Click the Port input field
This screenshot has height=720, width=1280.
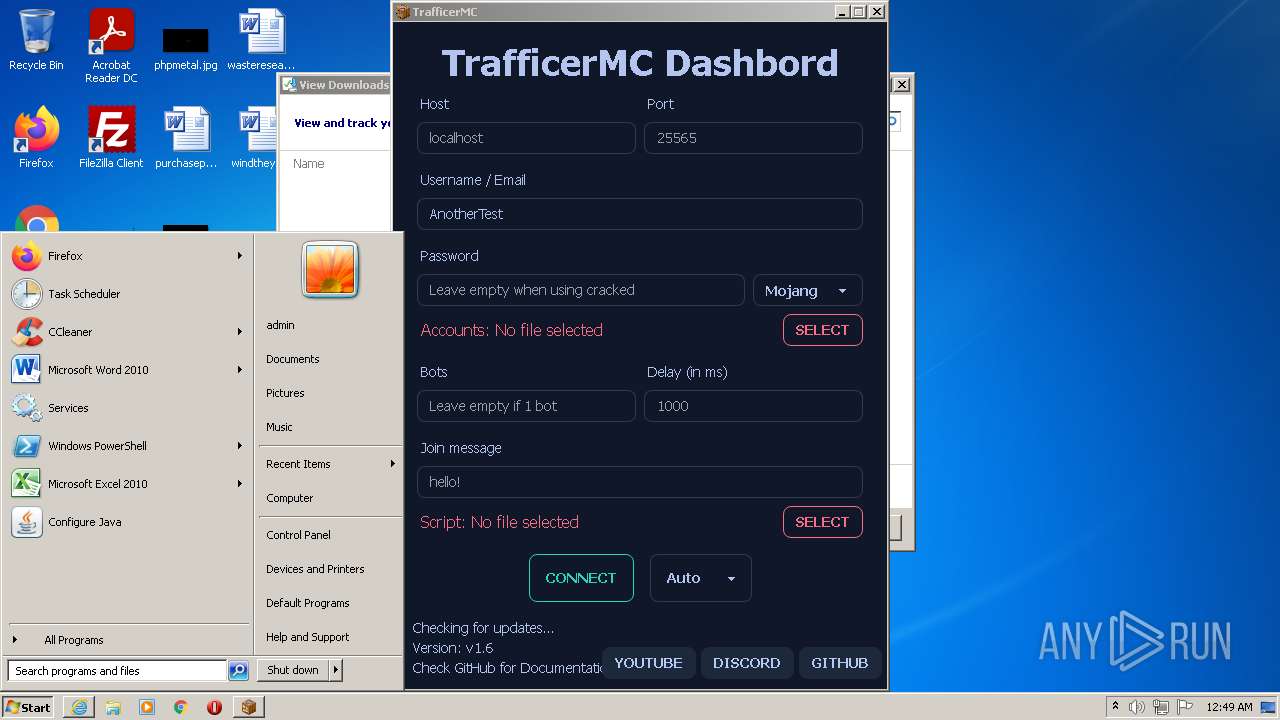[753, 138]
